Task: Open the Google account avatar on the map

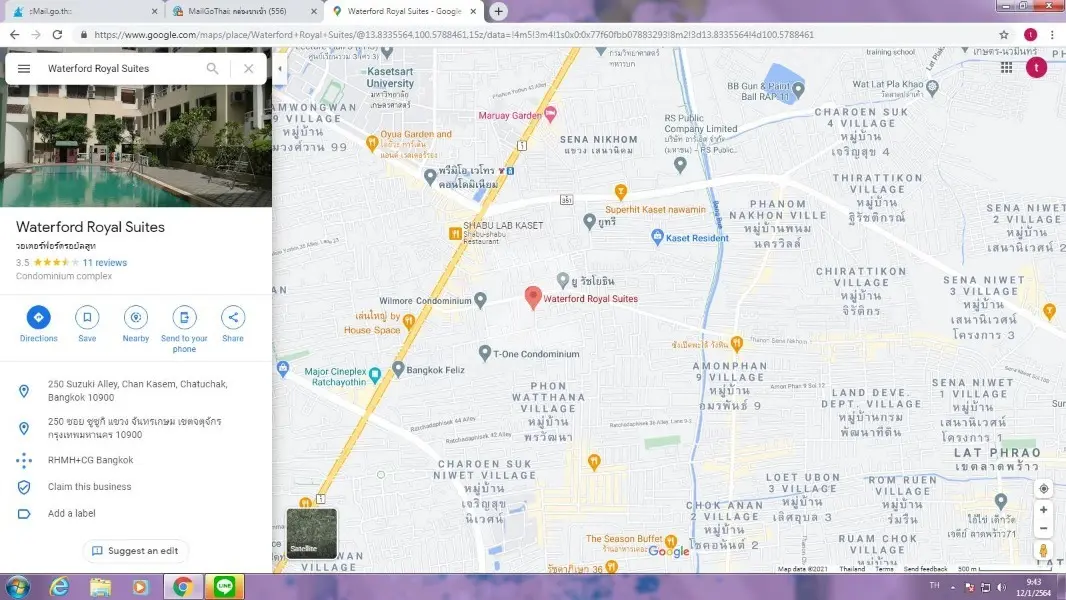Action: pos(1036,67)
